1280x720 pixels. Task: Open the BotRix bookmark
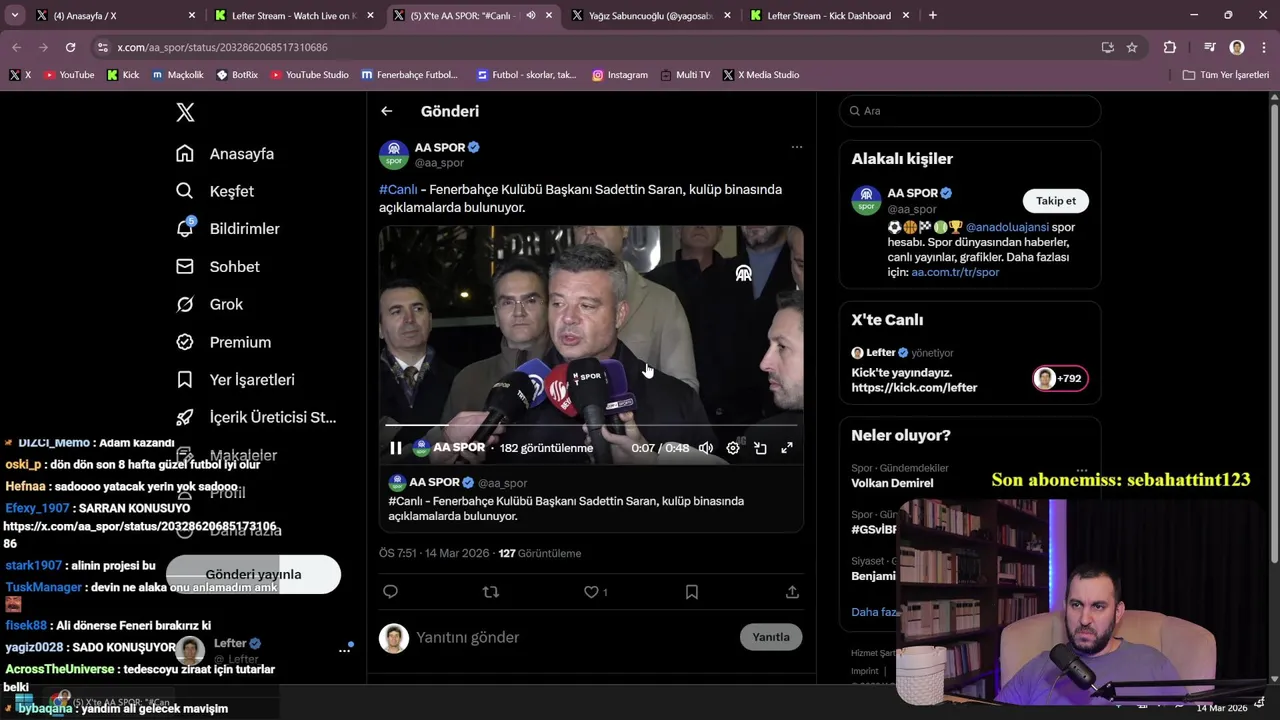click(x=237, y=75)
